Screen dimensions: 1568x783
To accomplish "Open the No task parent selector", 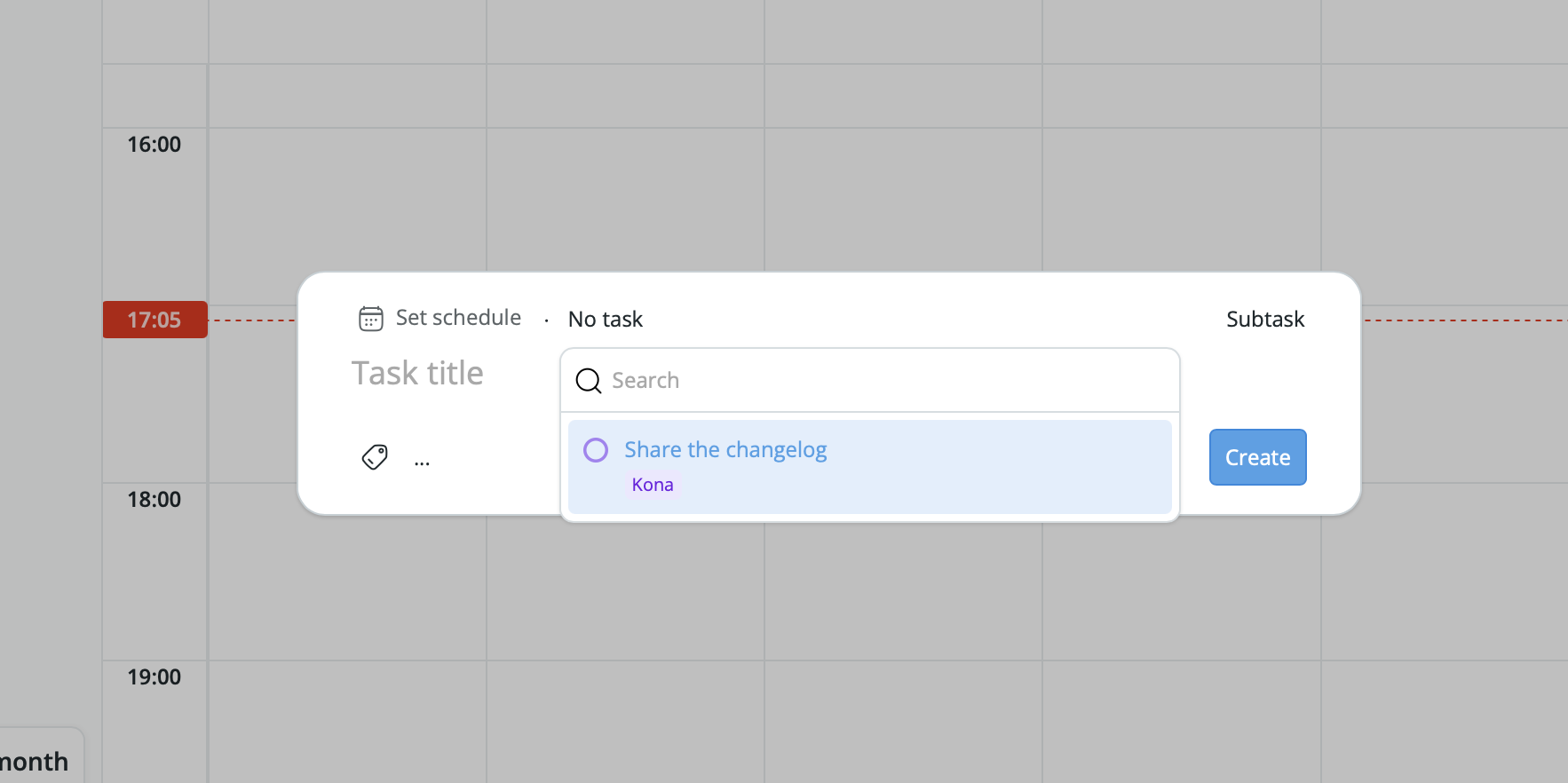I will point(605,320).
